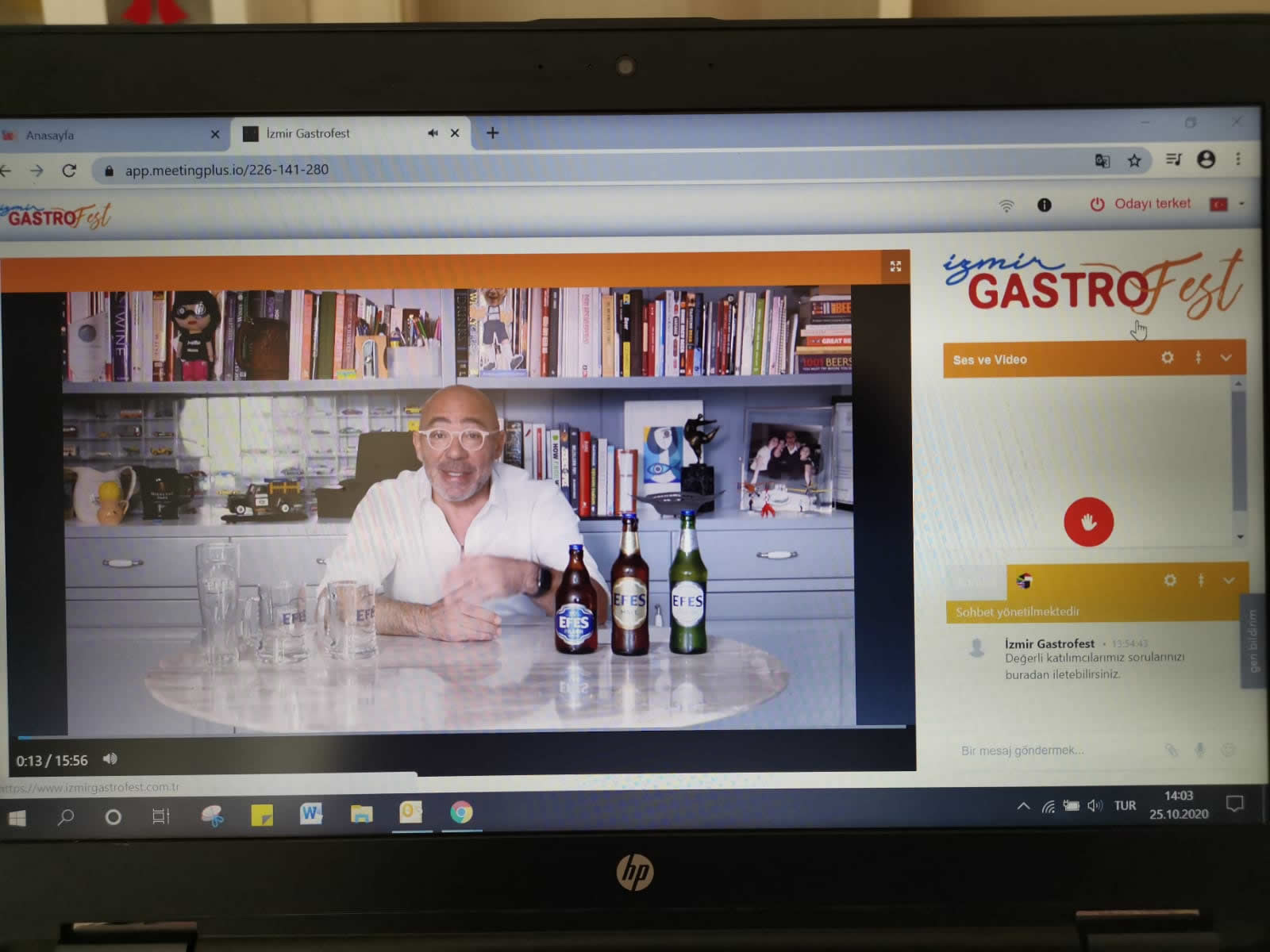Viewport: 1270px width, 952px height.
Task: Click the 'Odayı terket' leave room button
Action: click(x=1140, y=204)
